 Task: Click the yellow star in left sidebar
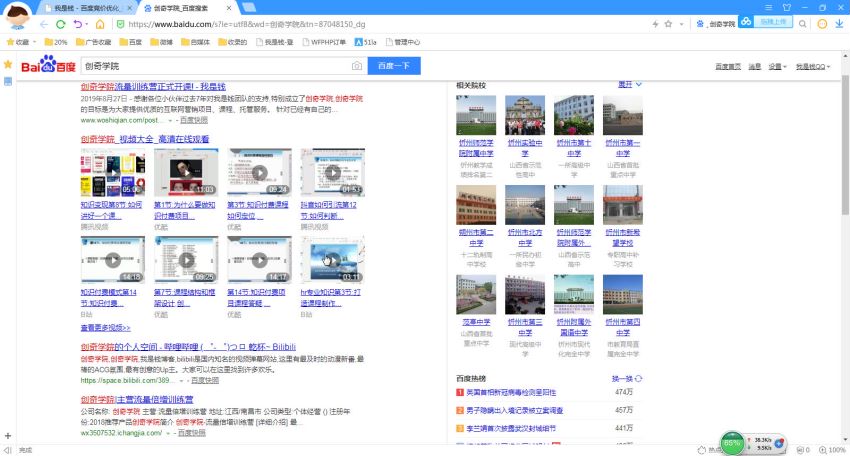8,64
